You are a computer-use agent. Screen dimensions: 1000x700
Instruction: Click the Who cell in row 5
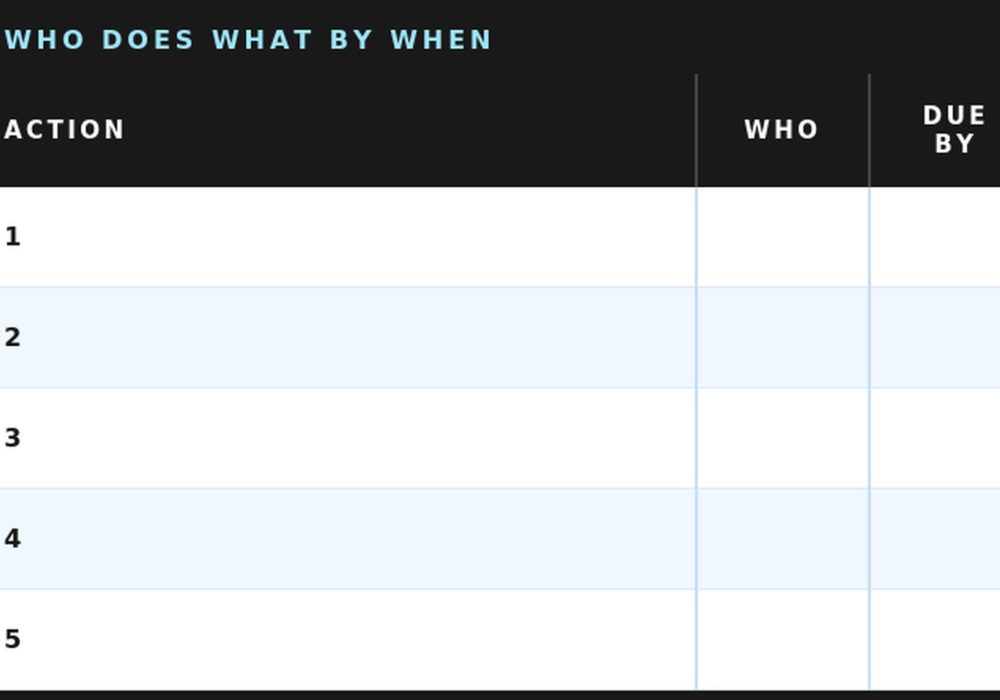(782, 639)
